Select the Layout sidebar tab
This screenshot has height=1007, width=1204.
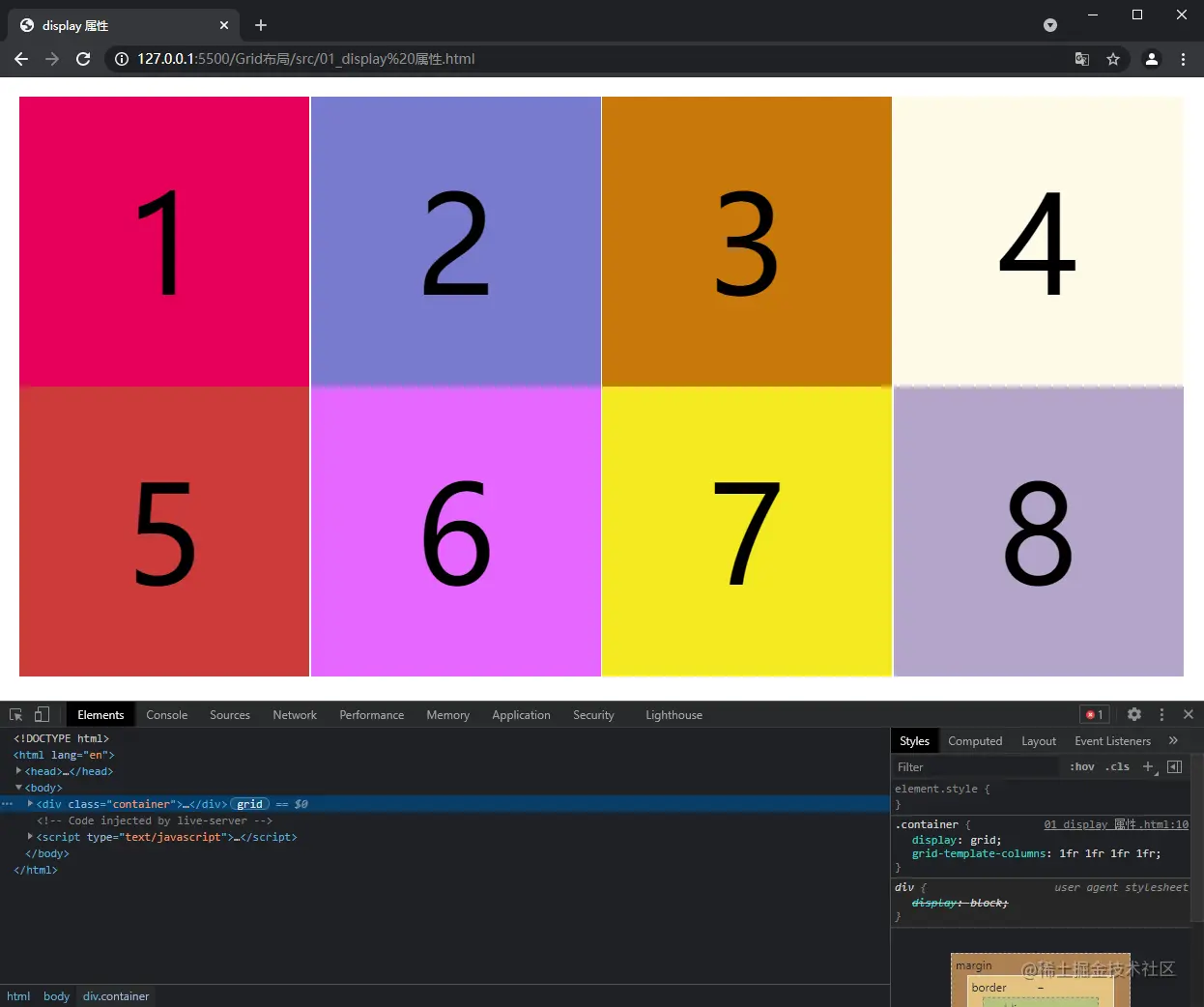click(1039, 741)
